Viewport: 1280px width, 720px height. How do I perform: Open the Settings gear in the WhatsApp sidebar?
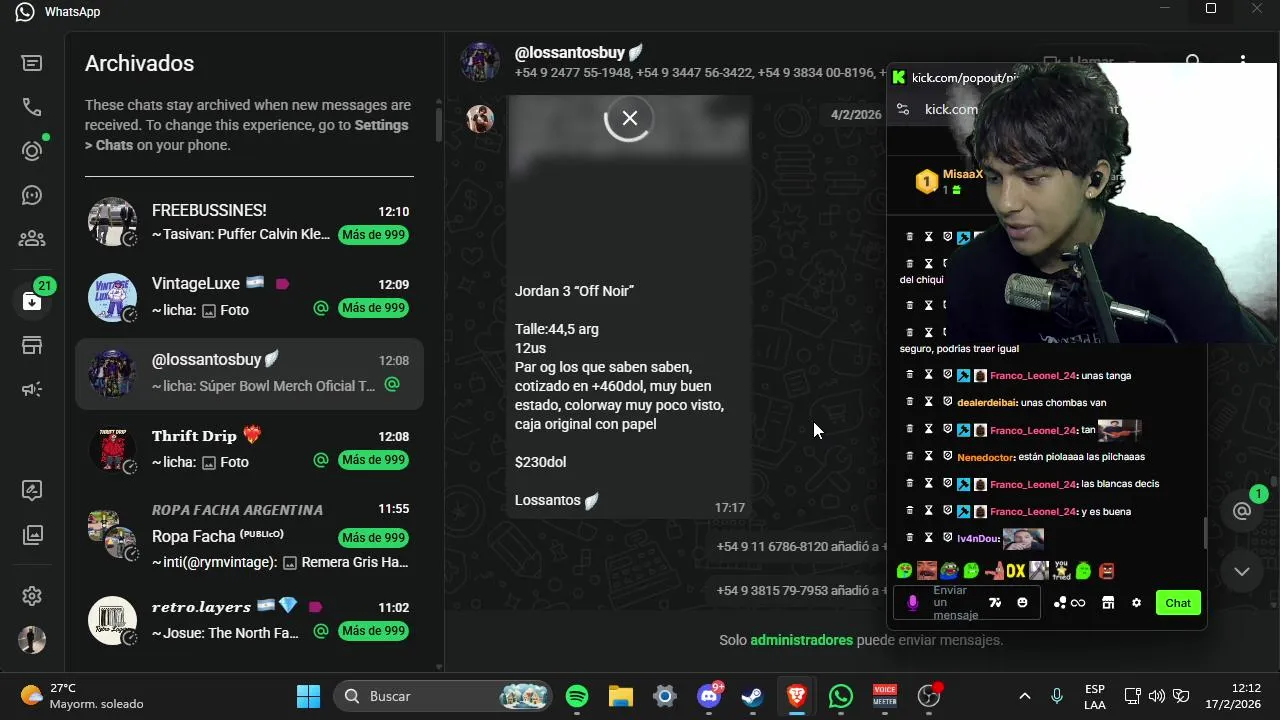pyautogui.click(x=32, y=596)
